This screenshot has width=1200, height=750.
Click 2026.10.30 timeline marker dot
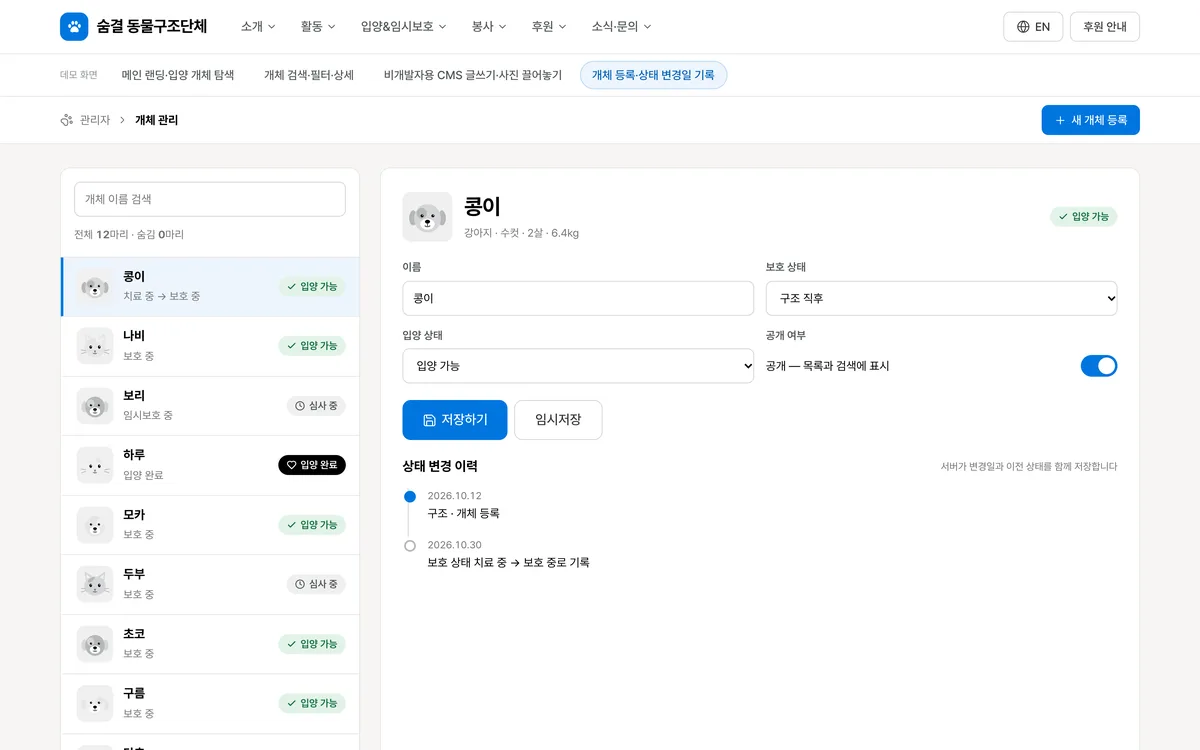click(410, 546)
